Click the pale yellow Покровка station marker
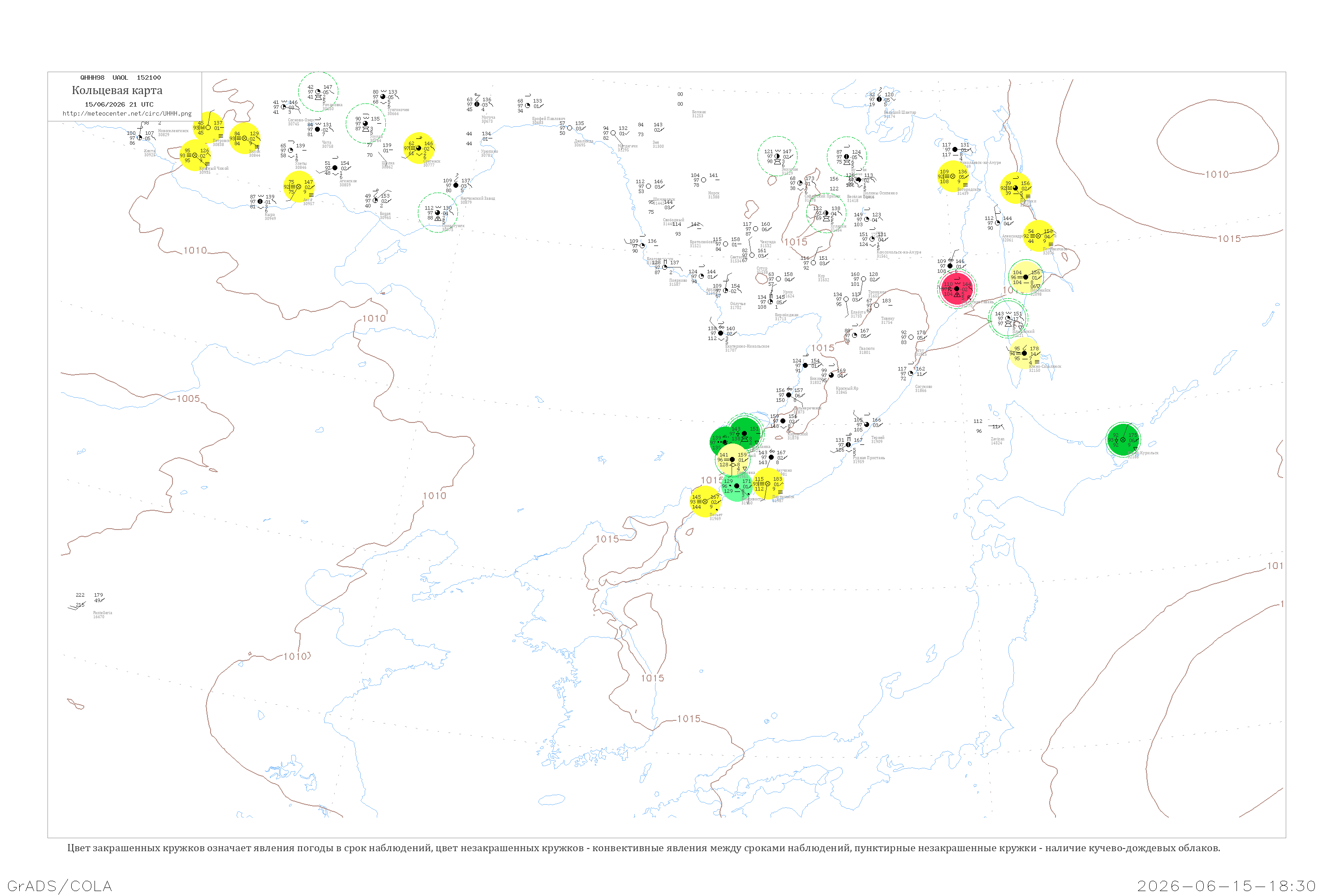The image size is (1344, 896). tap(732, 460)
